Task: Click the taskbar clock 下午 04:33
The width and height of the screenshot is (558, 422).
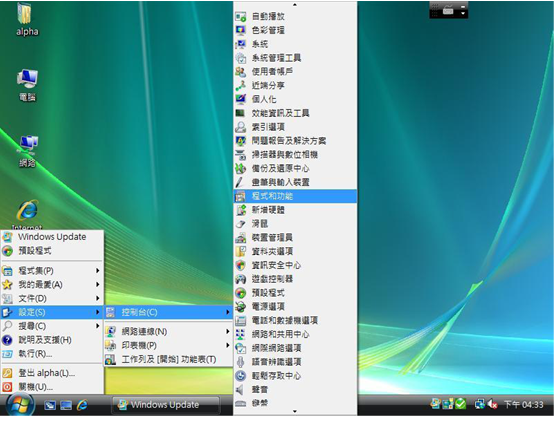Action: pyautogui.click(x=523, y=405)
